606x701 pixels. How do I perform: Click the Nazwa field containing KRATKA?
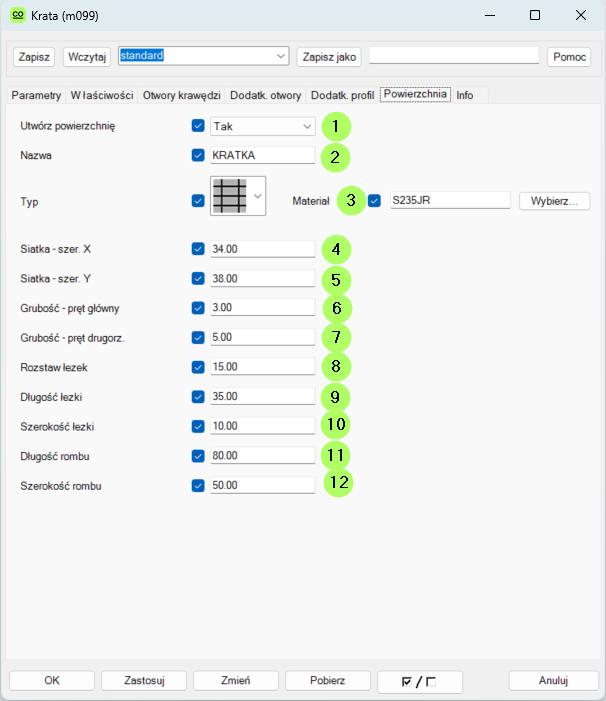coord(262,155)
